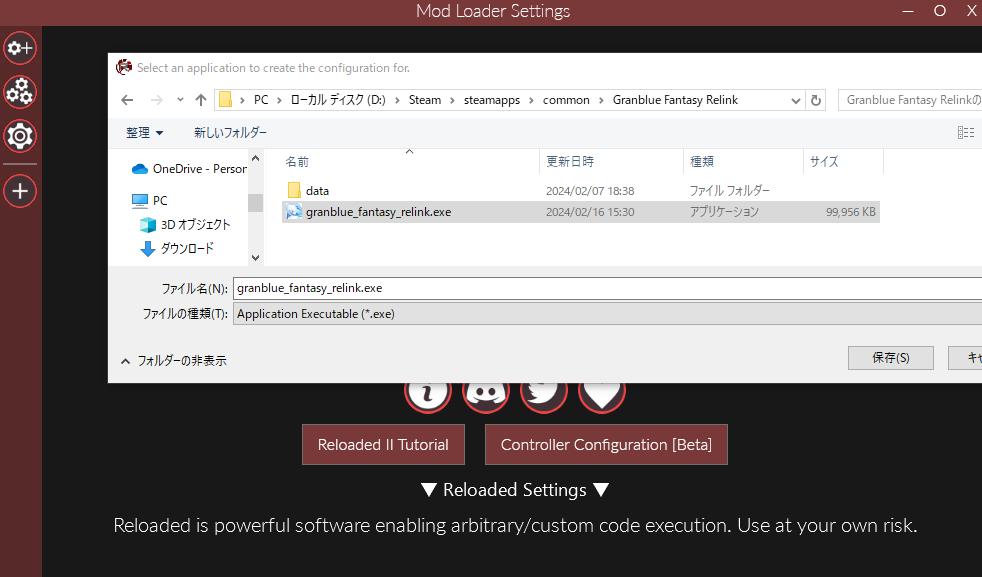982x577 pixels.
Task: Click the chevron after common in the path
Action: [x=601, y=100]
